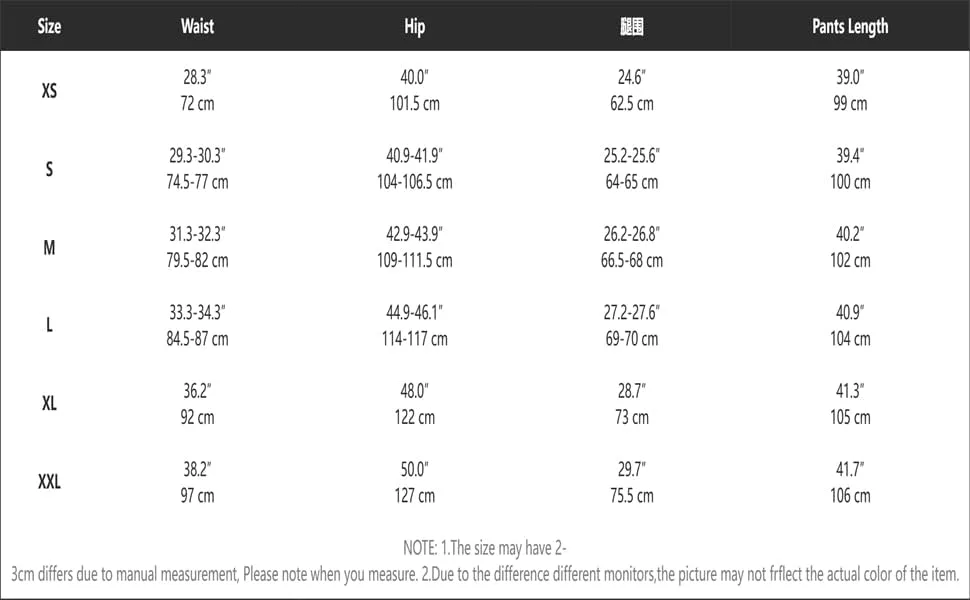Select the M size row label
The width and height of the screenshot is (970, 600).
coord(49,247)
